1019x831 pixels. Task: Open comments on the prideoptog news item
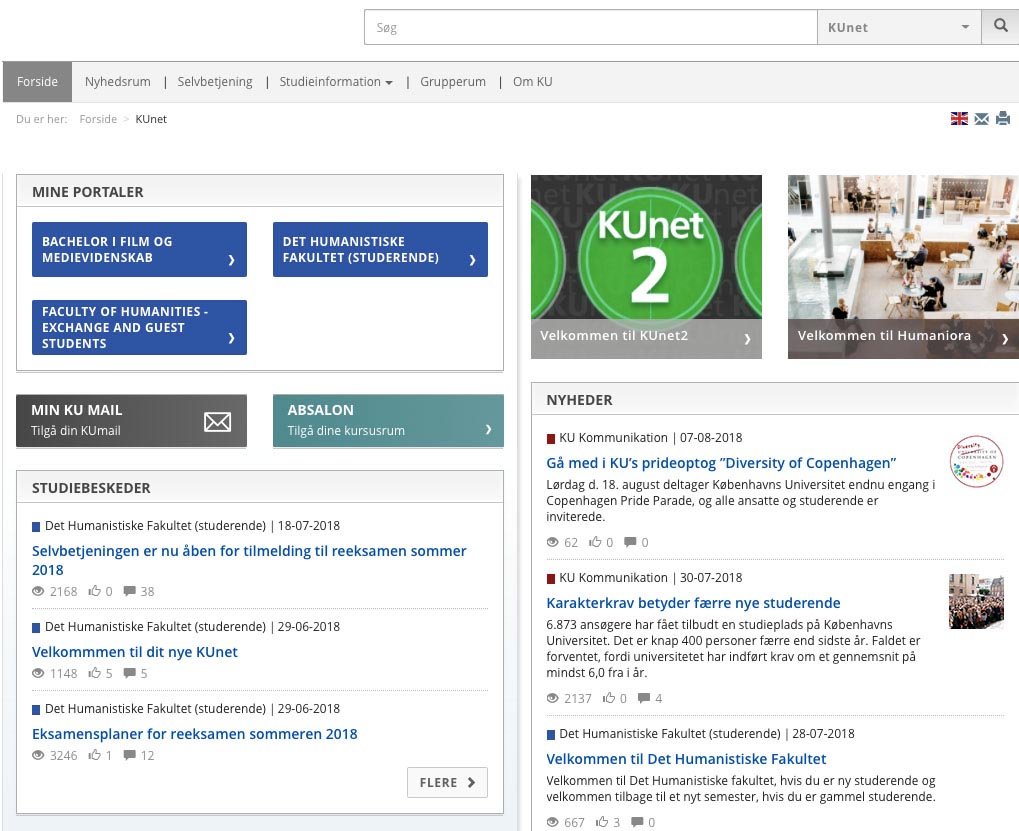[x=630, y=541]
